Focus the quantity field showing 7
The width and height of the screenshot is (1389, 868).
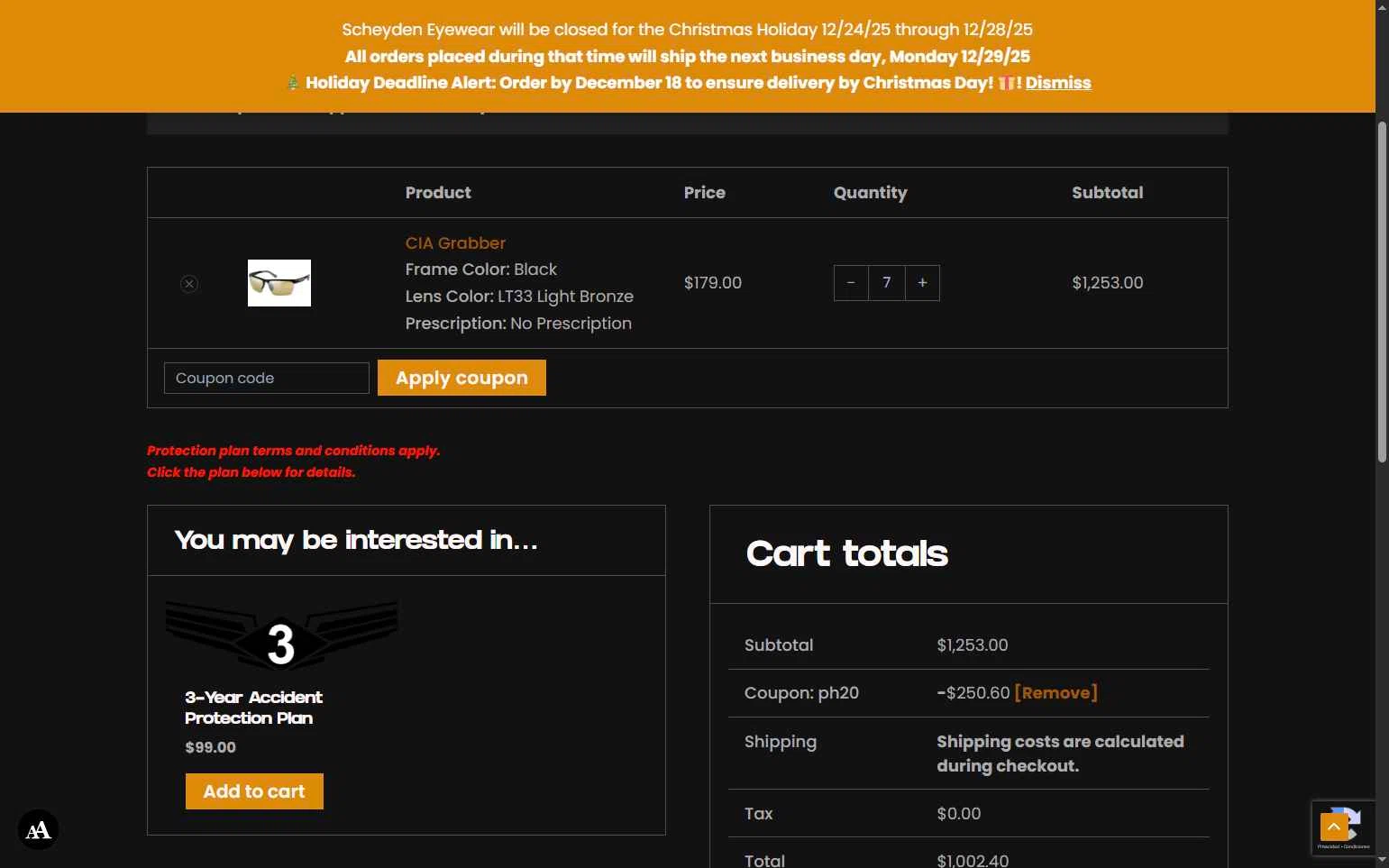pos(887,283)
